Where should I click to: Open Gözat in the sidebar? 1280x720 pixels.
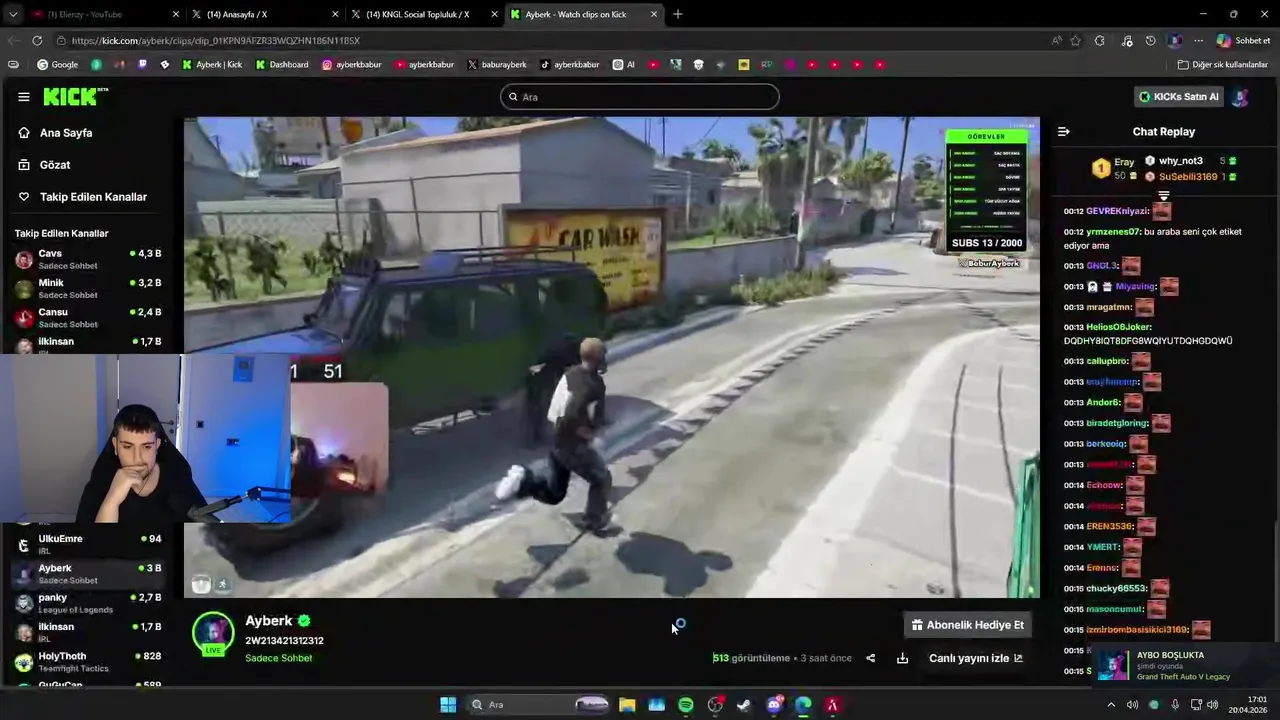coord(54,165)
